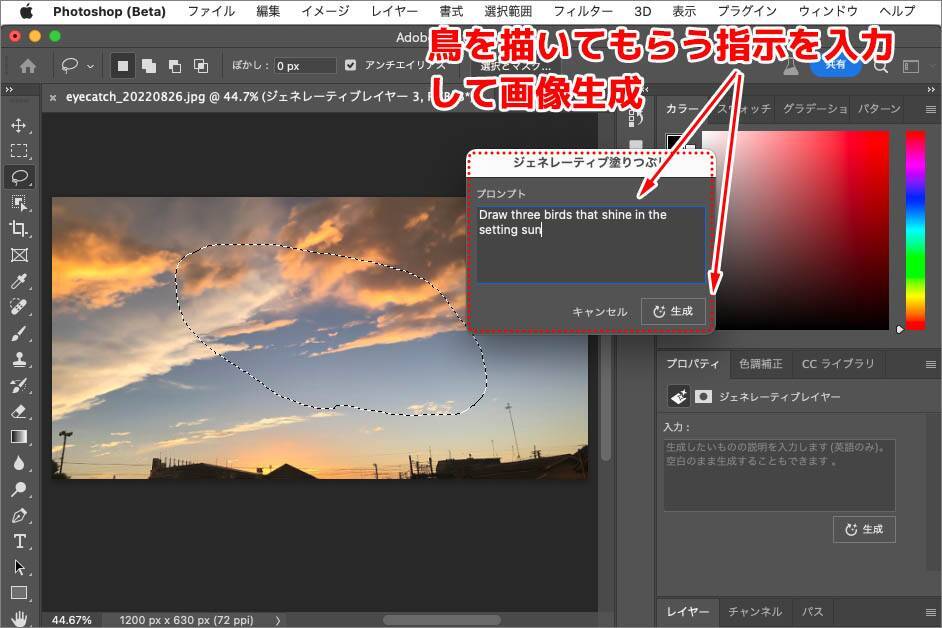Switch to the チャンネル tab
Viewport: 942px width, 628px height.
[x=754, y=611]
